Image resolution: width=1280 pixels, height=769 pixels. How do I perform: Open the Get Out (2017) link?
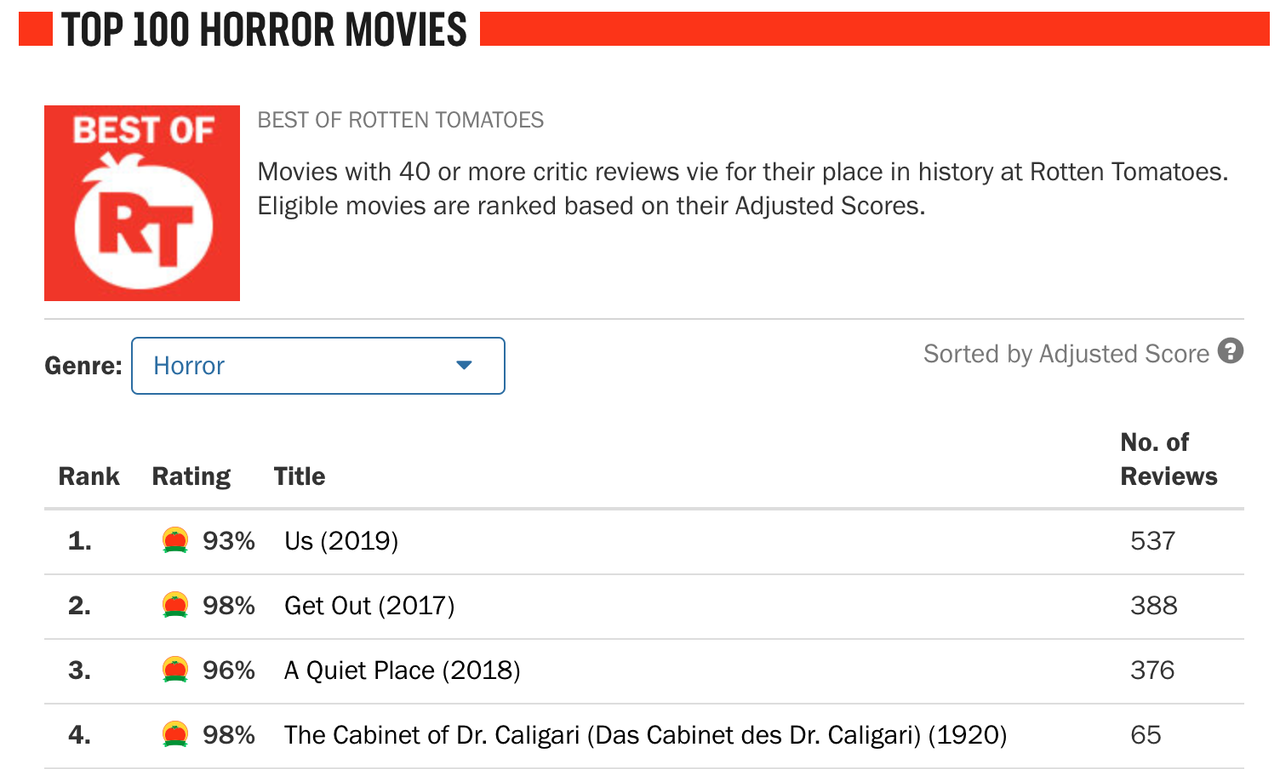coord(369,606)
